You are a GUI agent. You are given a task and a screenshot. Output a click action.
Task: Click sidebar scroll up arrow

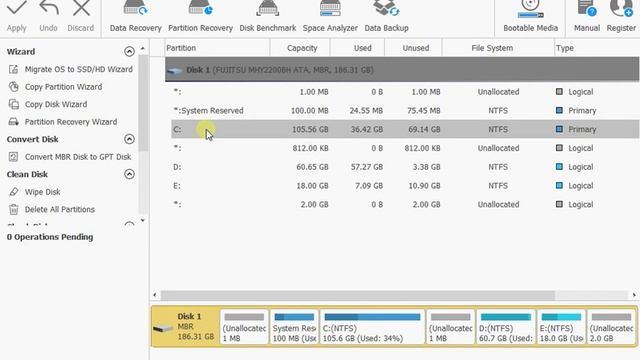click(x=142, y=49)
